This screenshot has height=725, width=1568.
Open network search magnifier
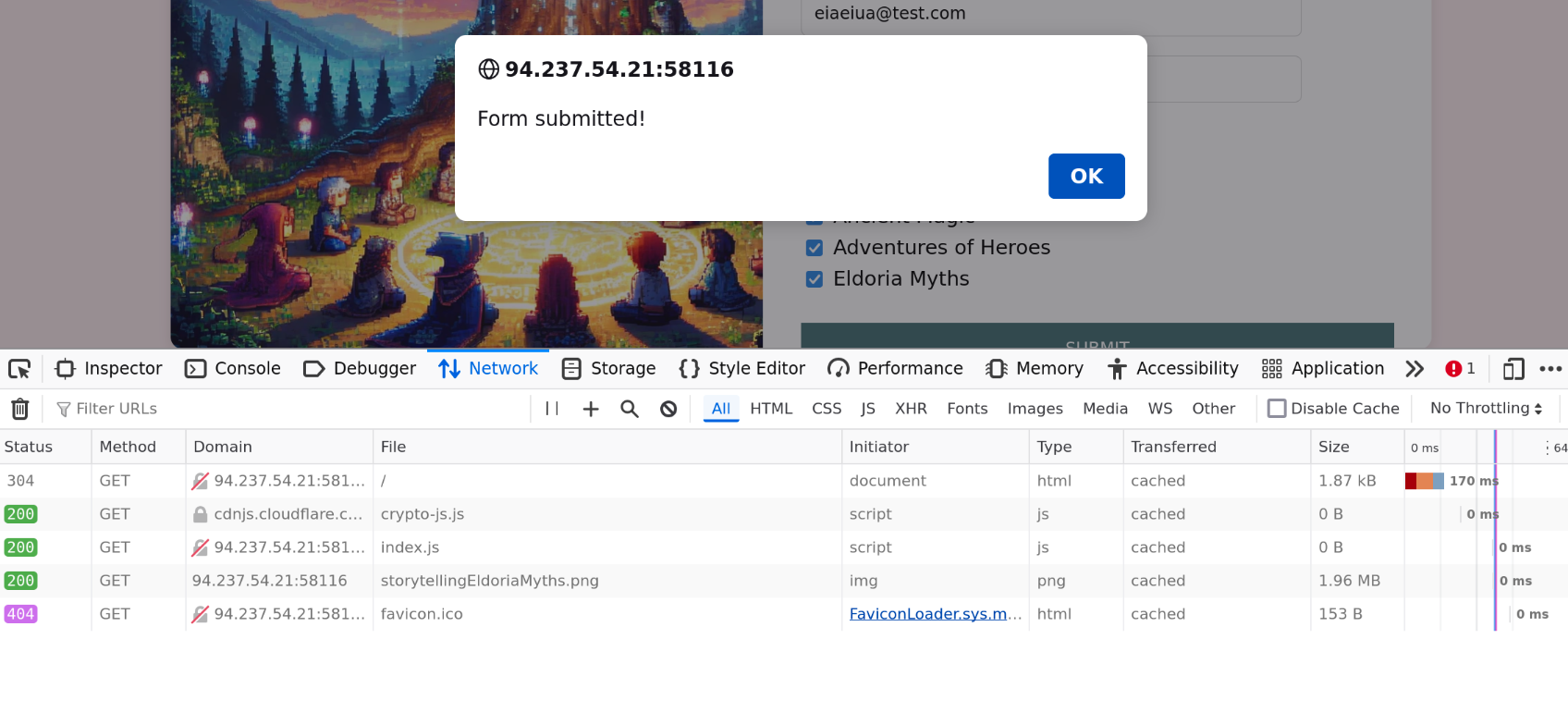pyautogui.click(x=630, y=409)
